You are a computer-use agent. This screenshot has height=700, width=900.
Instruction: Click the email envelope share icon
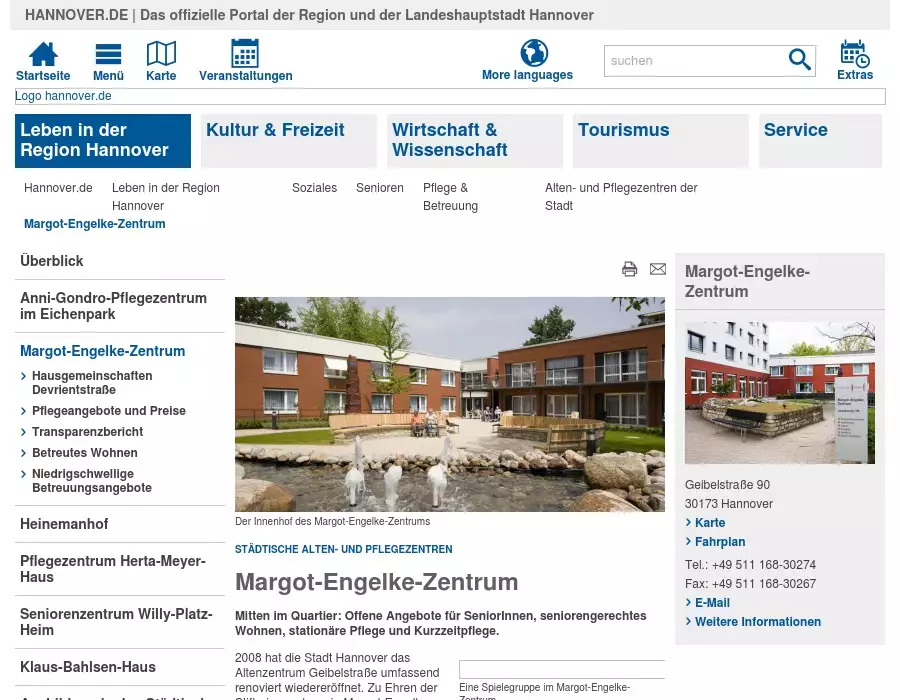(658, 269)
